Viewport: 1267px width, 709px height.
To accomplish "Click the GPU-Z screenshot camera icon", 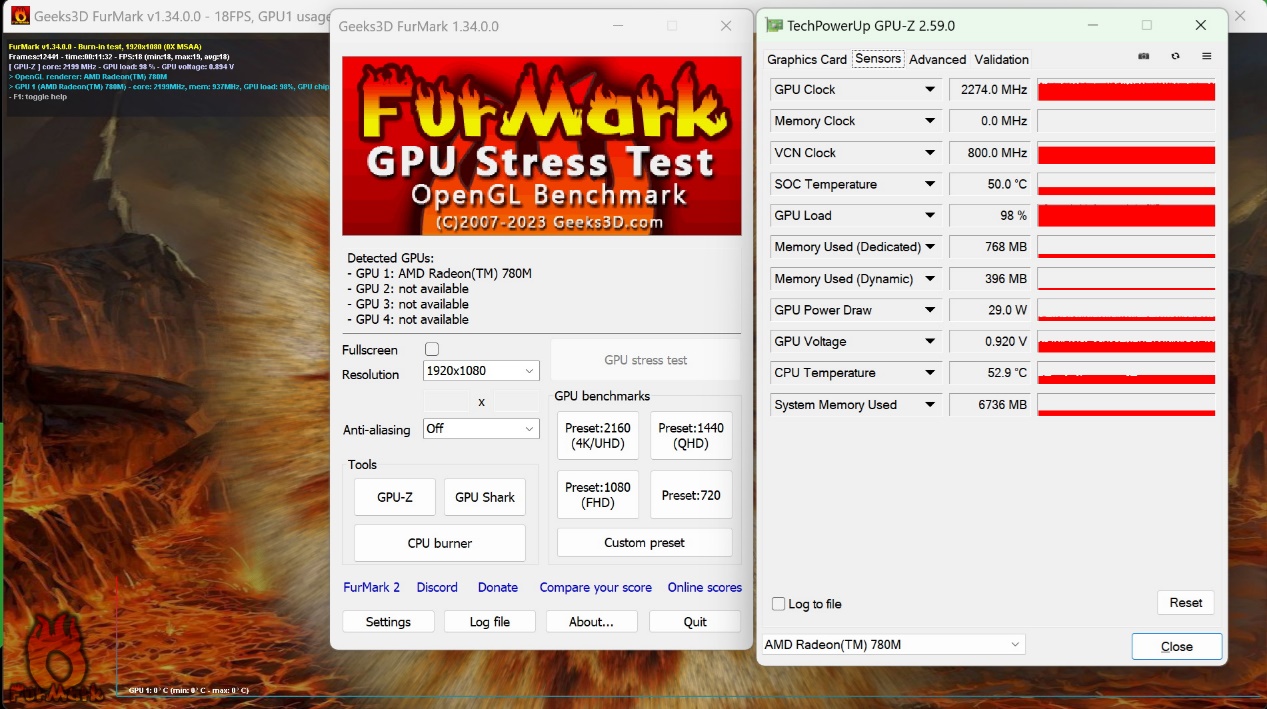I will point(1144,57).
